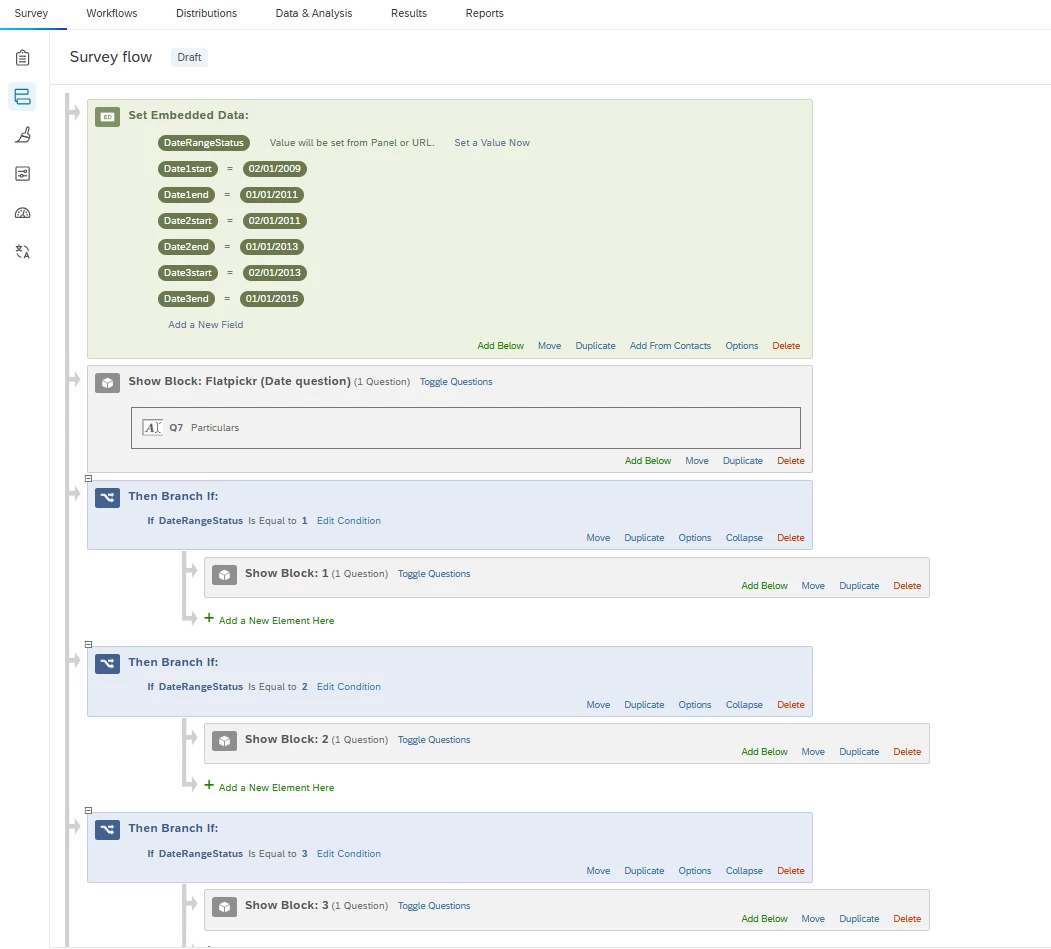Open survey options sliders icon

[x=23, y=174]
